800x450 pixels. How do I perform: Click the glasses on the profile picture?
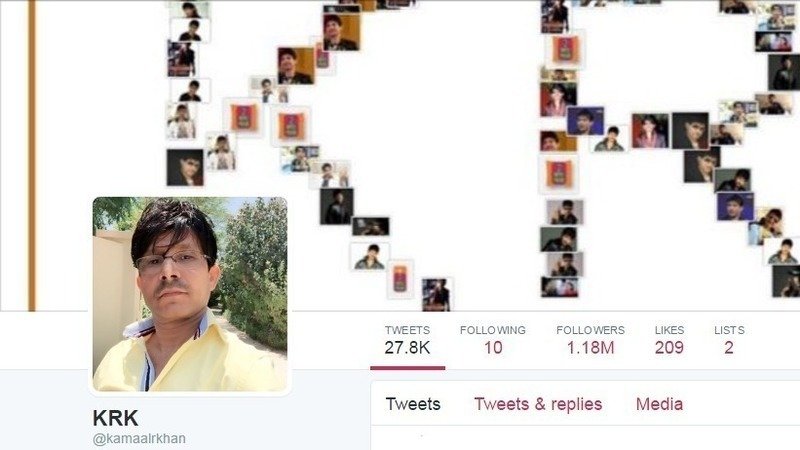coord(173,262)
